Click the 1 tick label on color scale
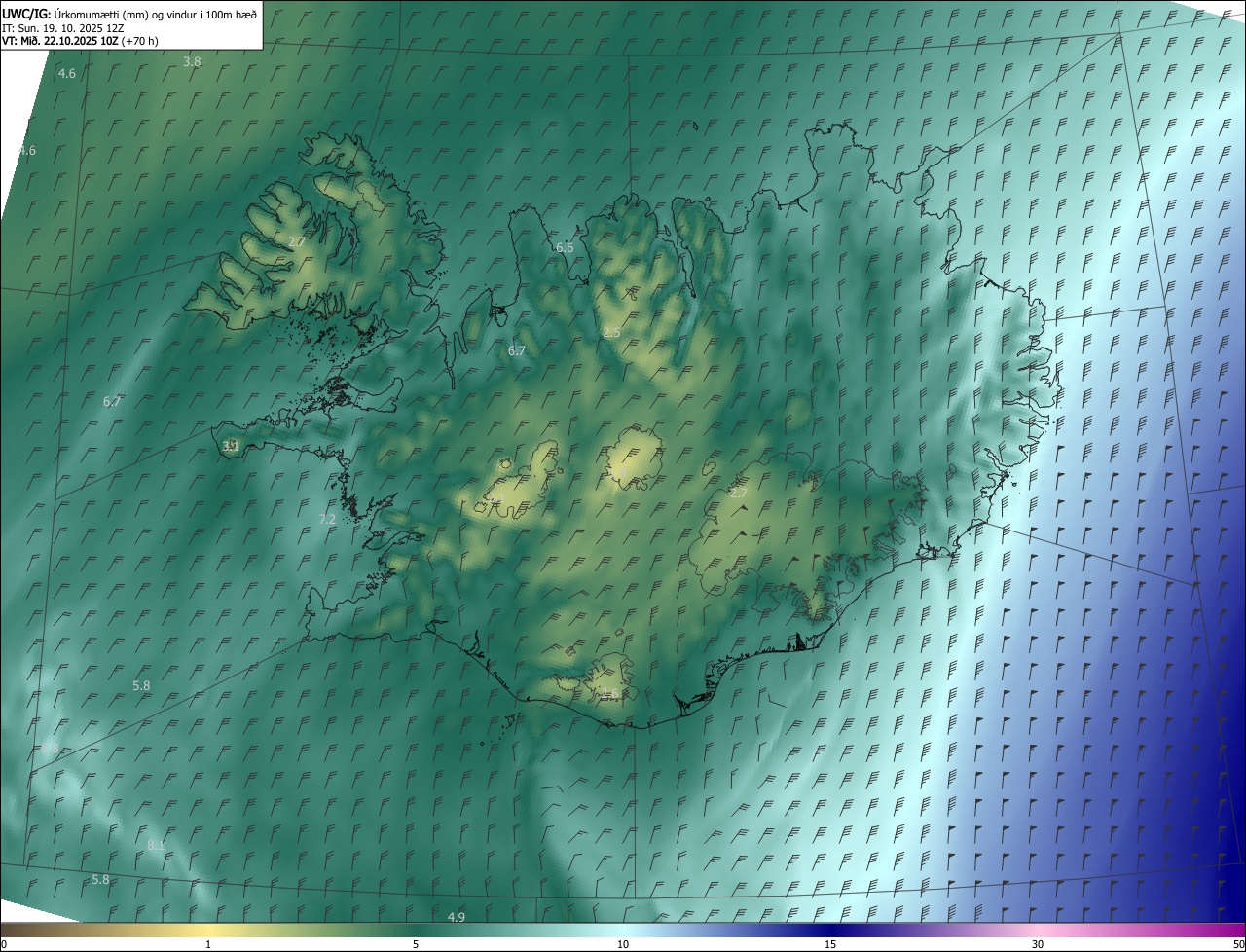 click(208, 944)
